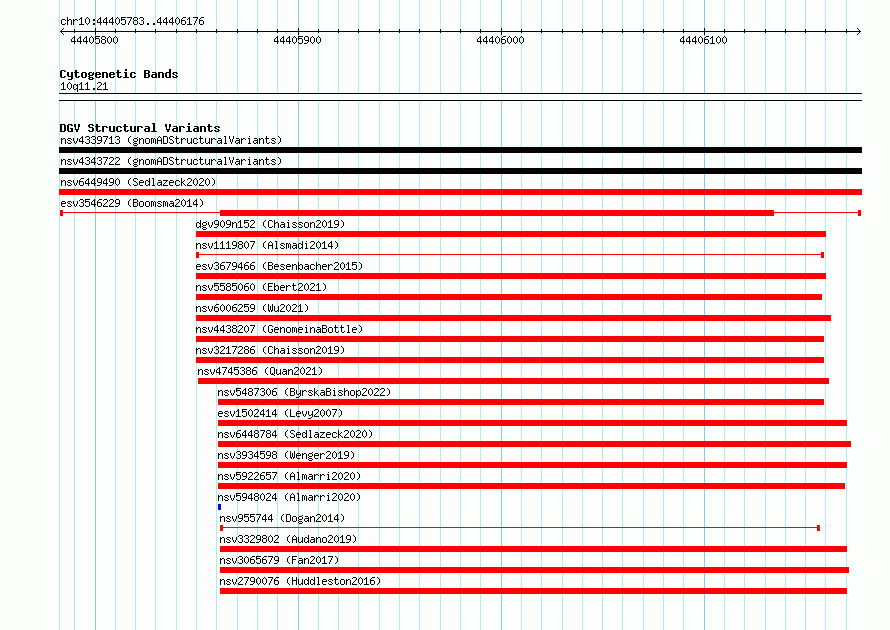Click thick red bar of esv3546229 Boomsma2014

click(497, 213)
